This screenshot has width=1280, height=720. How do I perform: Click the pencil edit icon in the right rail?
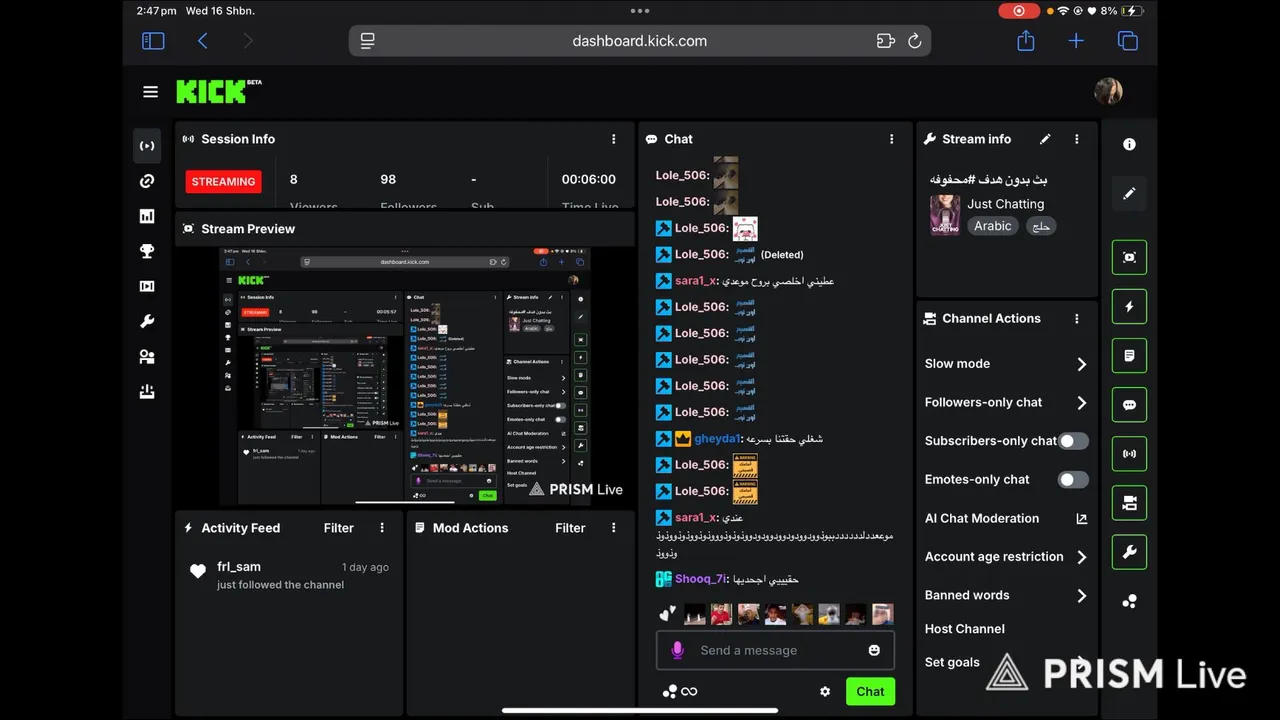point(1129,193)
